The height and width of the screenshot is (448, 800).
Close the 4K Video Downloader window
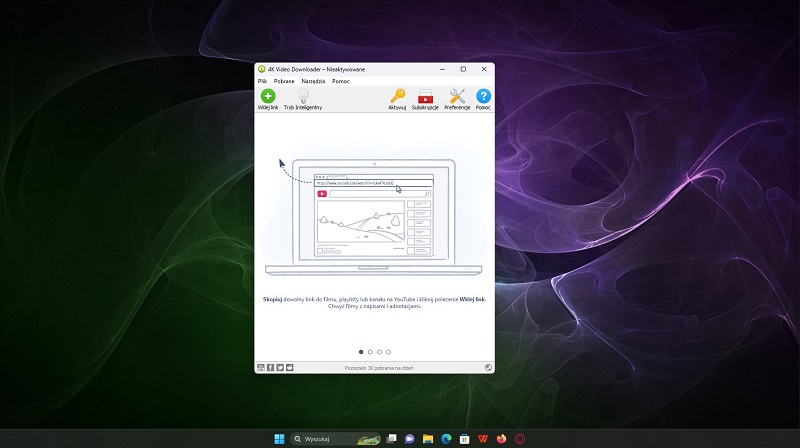484,69
